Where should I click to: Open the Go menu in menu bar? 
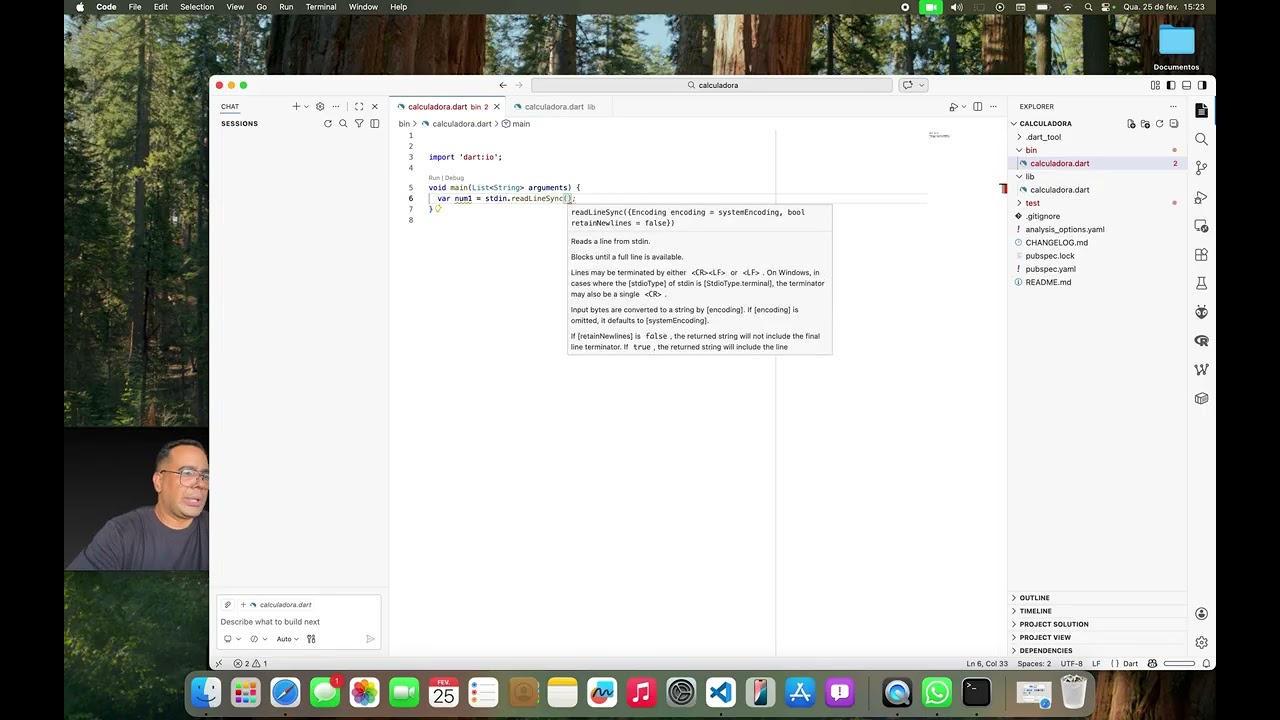pyautogui.click(x=261, y=7)
